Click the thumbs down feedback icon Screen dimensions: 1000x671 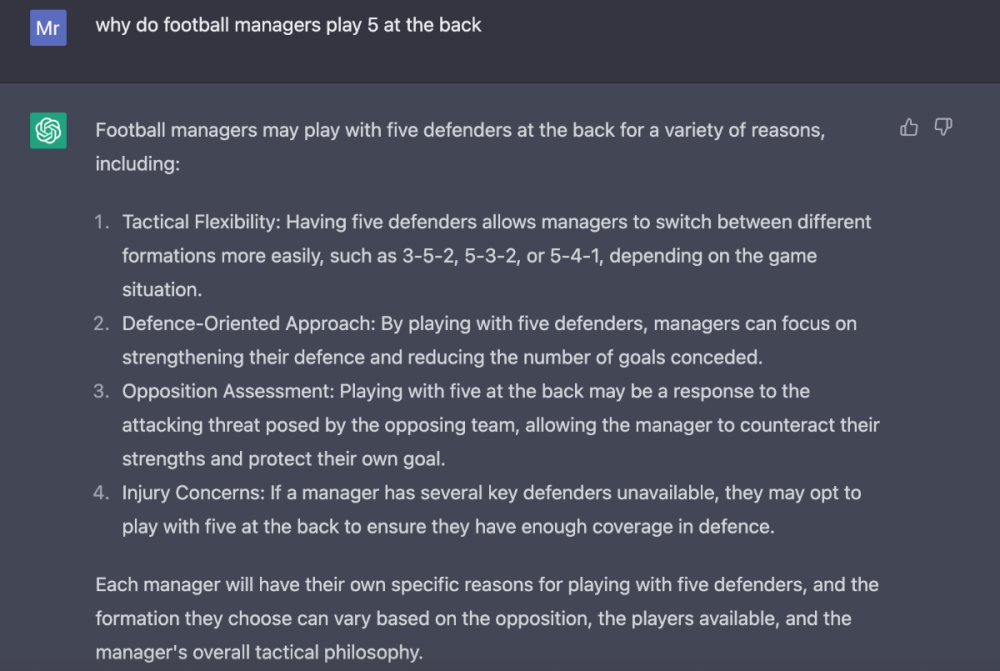943,127
